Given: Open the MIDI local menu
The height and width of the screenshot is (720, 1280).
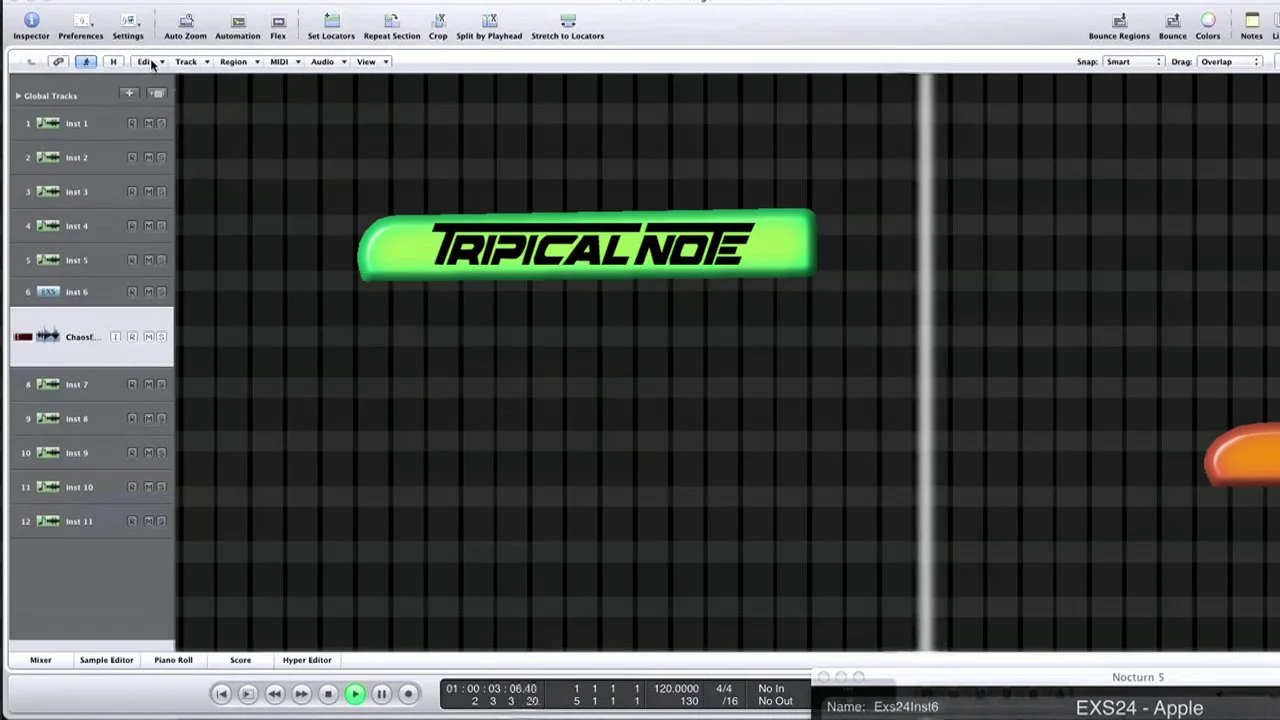Looking at the screenshot, I should [285, 62].
